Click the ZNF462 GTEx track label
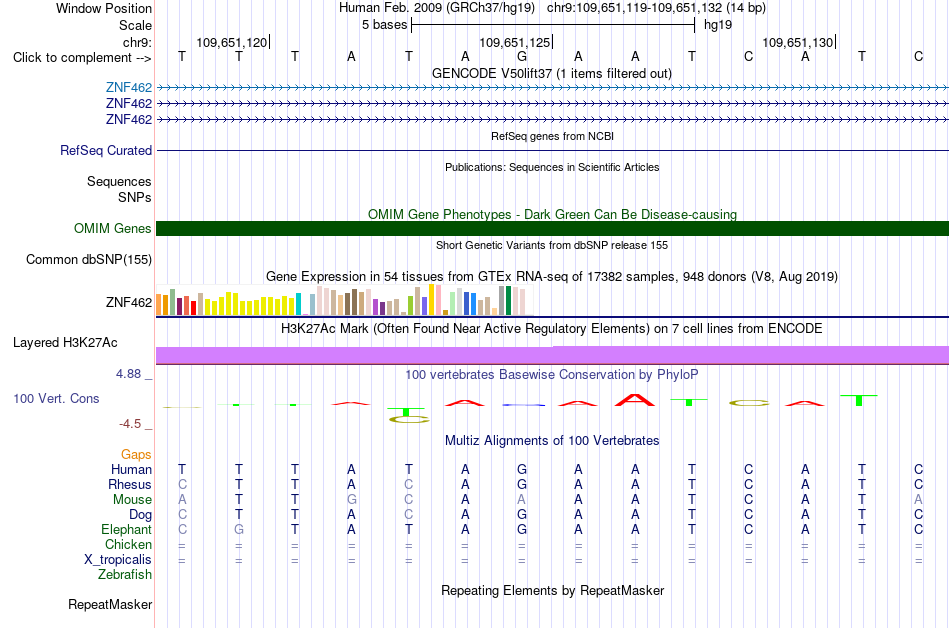The image size is (950, 628). point(128,302)
